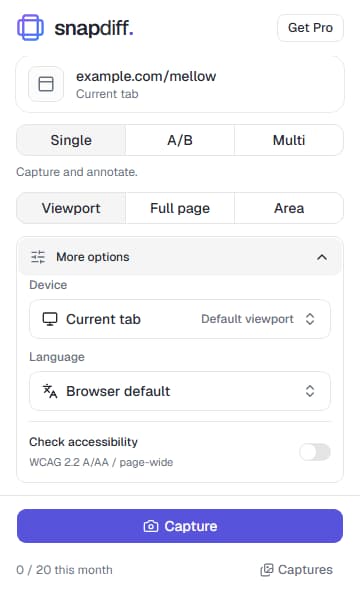The height and width of the screenshot is (596, 360).
Task: Choose the Area capture option
Action: [289, 208]
